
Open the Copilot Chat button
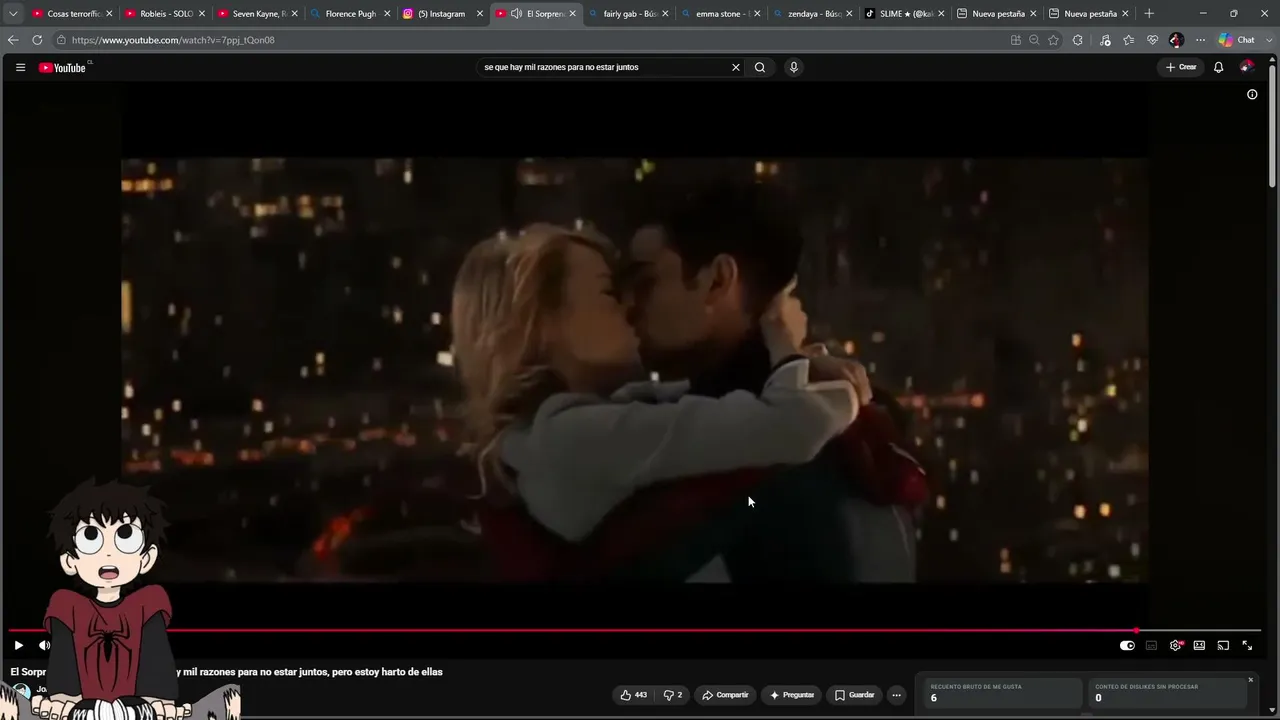pyautogui.click(x=1236, y=40)
